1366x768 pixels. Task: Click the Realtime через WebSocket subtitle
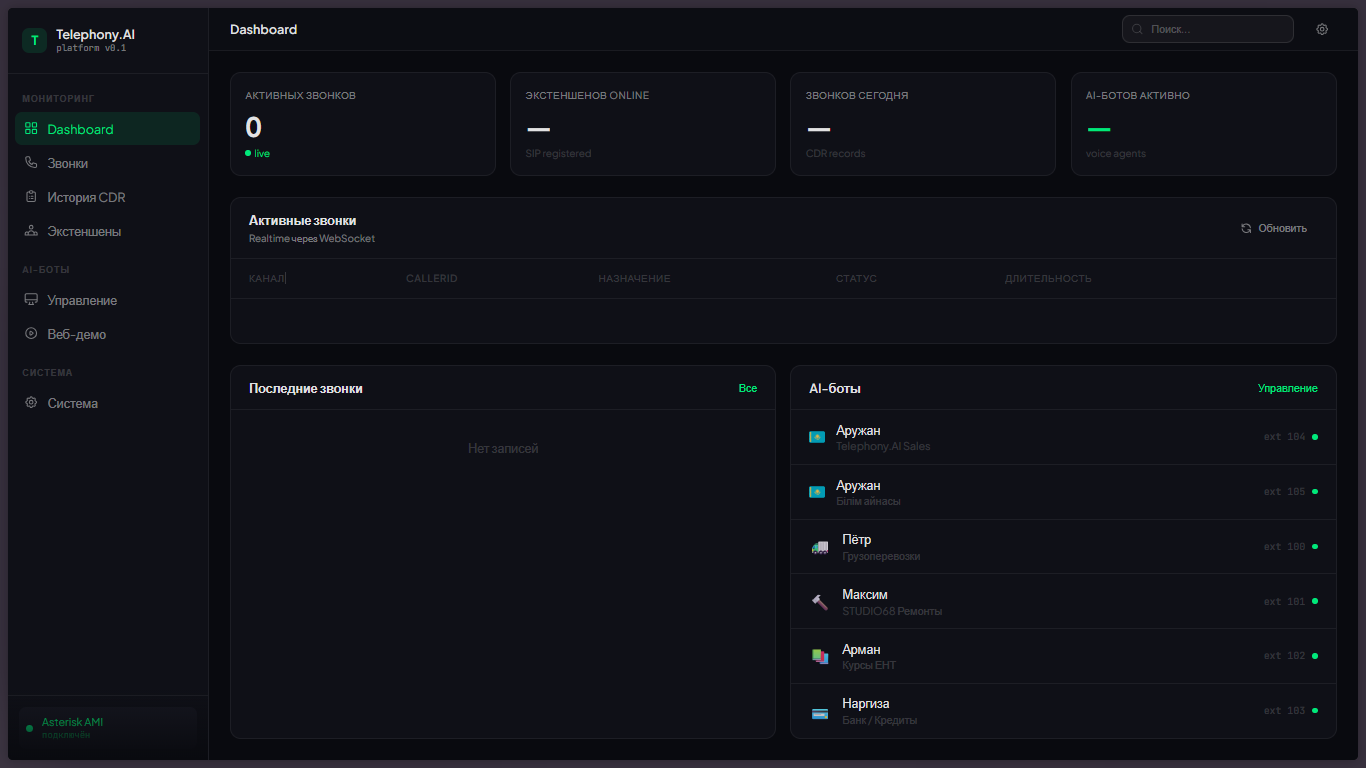pyautogui.click(x=312, y=239)
